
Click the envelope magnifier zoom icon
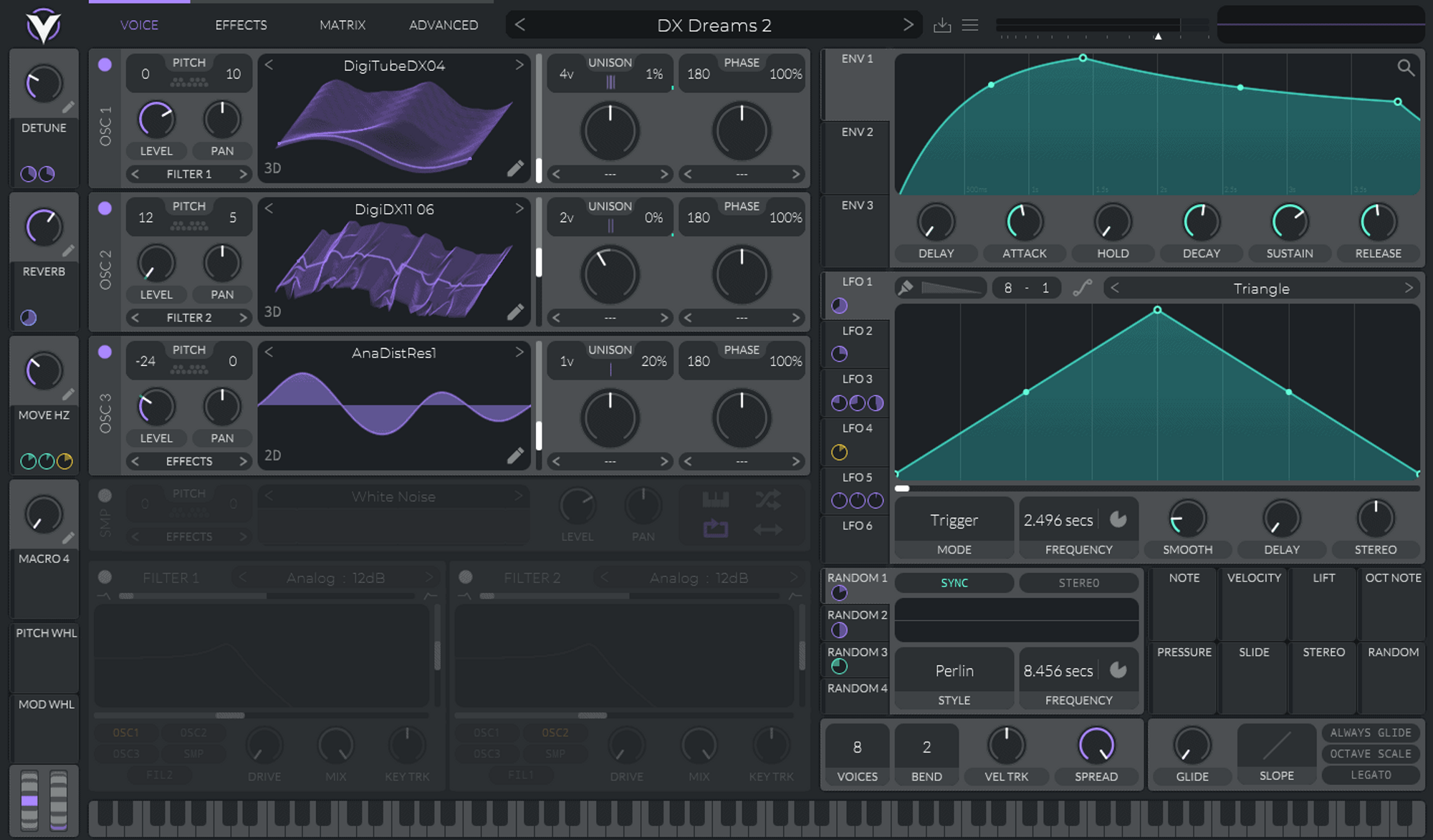1405,68
